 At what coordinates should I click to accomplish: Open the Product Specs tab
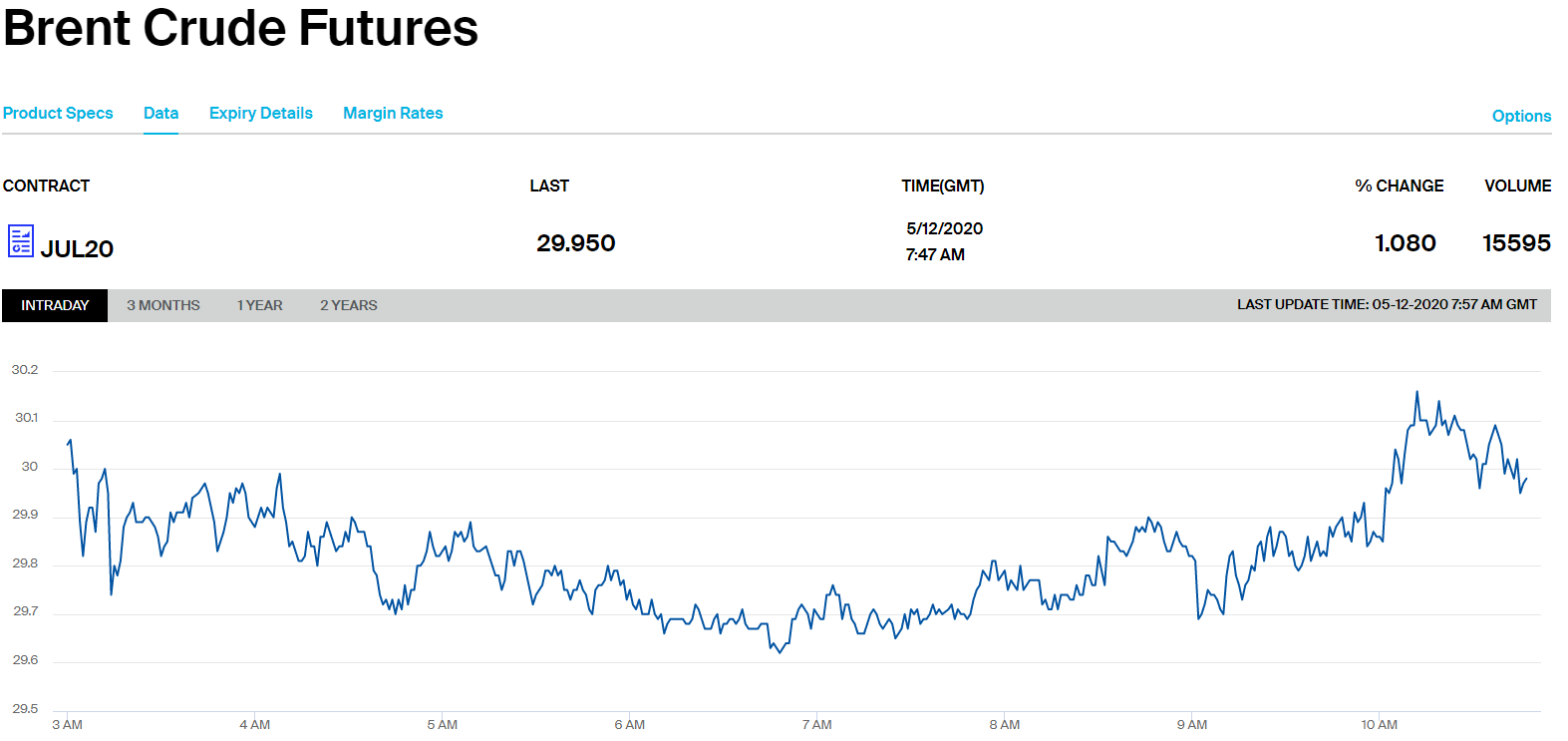coord(58,114)
